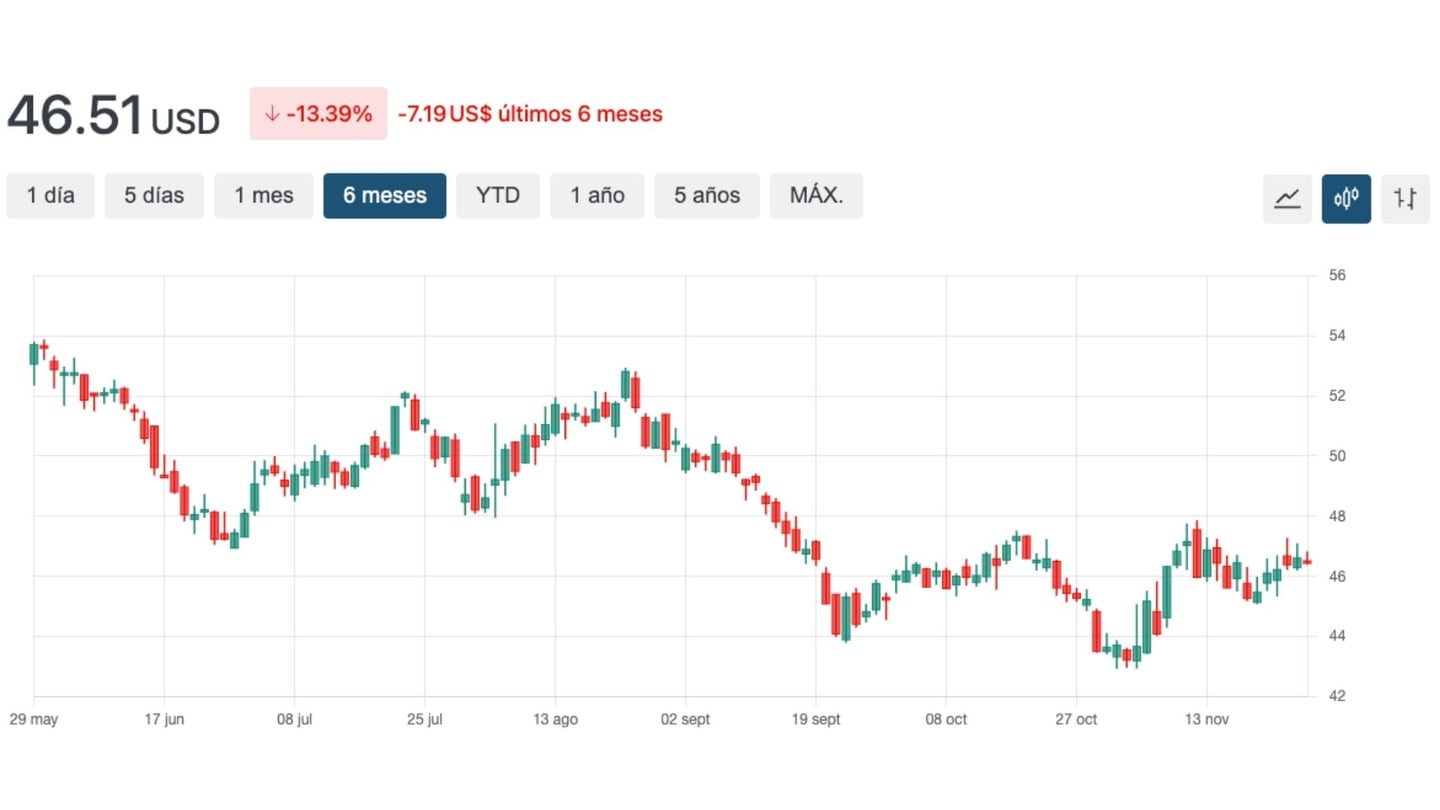Select the 1 día time range
This screenshot has height=810, width=1440.
51,196
